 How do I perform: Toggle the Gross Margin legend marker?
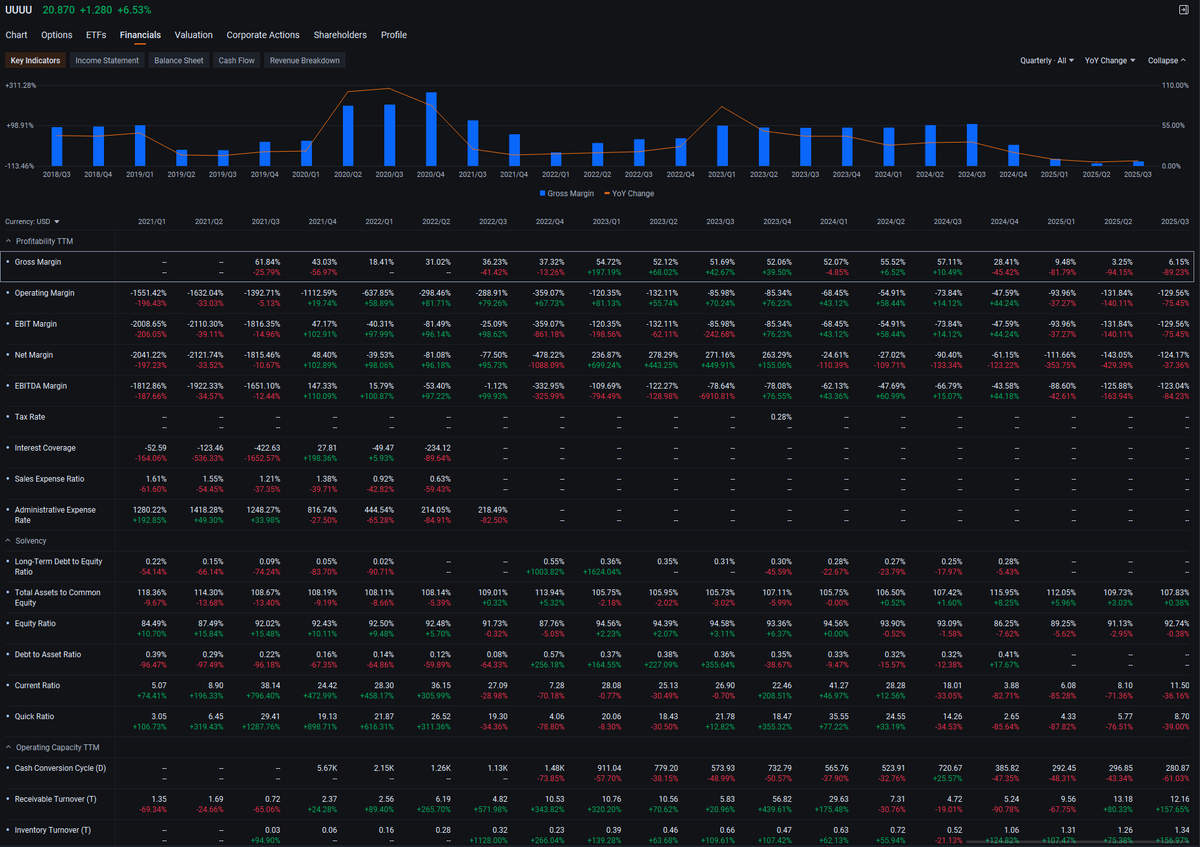pos(542,193)
